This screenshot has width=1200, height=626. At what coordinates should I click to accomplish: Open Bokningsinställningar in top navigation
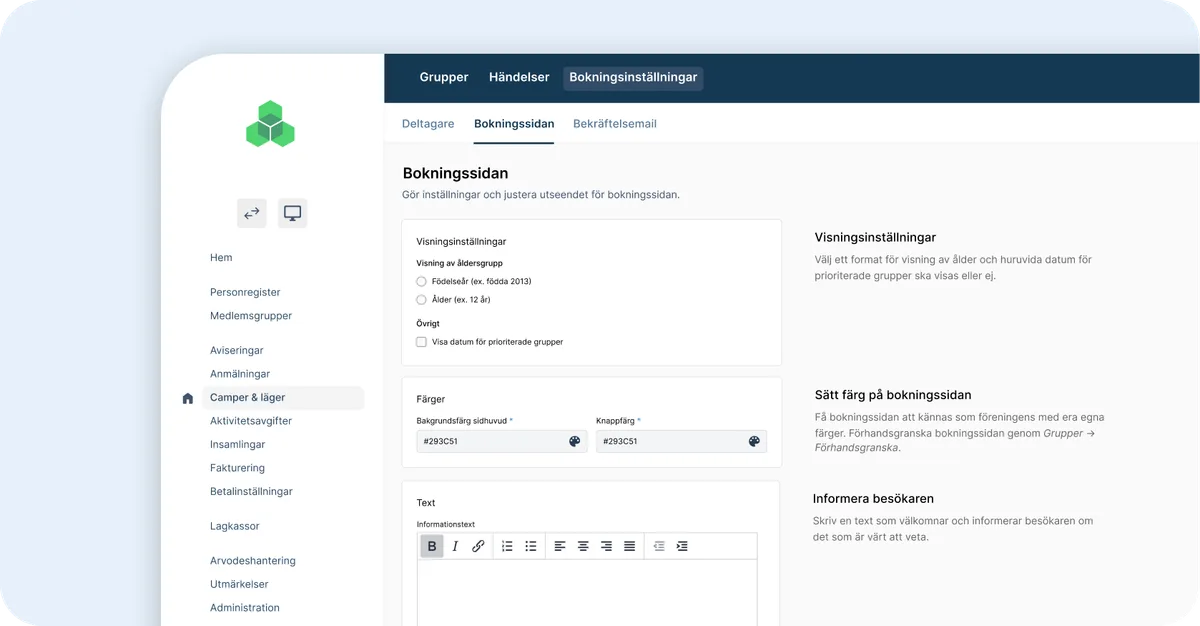click(x=633, y=78)
